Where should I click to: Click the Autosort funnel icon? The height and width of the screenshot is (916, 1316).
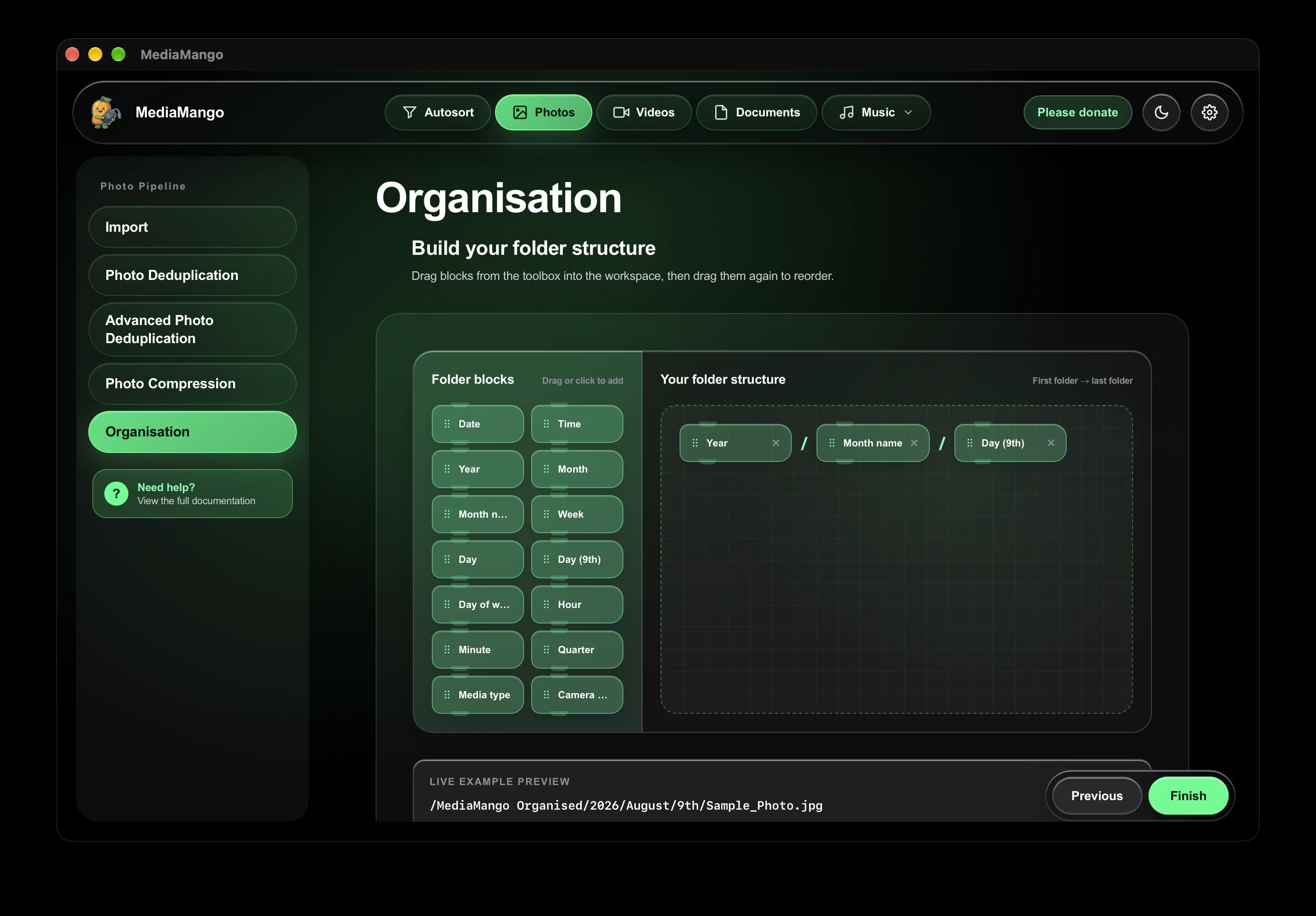click(x=409, y=112)
